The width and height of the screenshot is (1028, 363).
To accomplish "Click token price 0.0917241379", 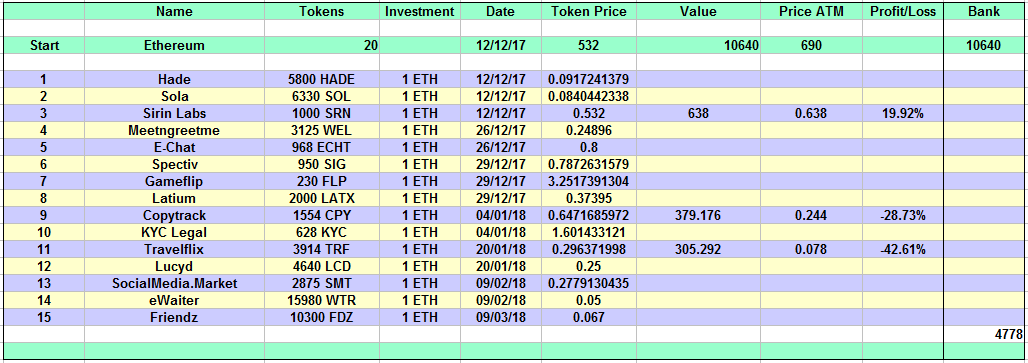I will [589, 79].
